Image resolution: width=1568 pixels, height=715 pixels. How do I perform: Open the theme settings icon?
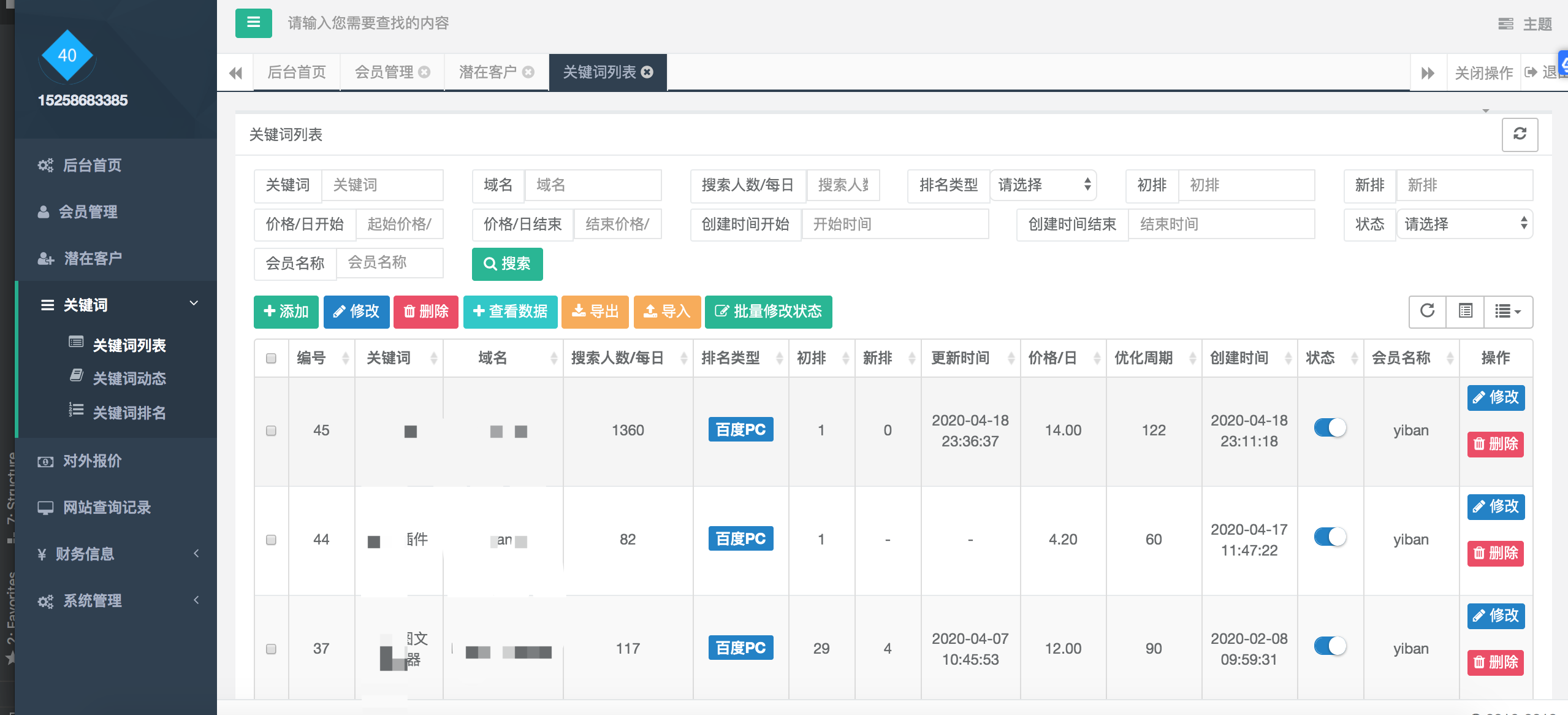(1505, 24)
